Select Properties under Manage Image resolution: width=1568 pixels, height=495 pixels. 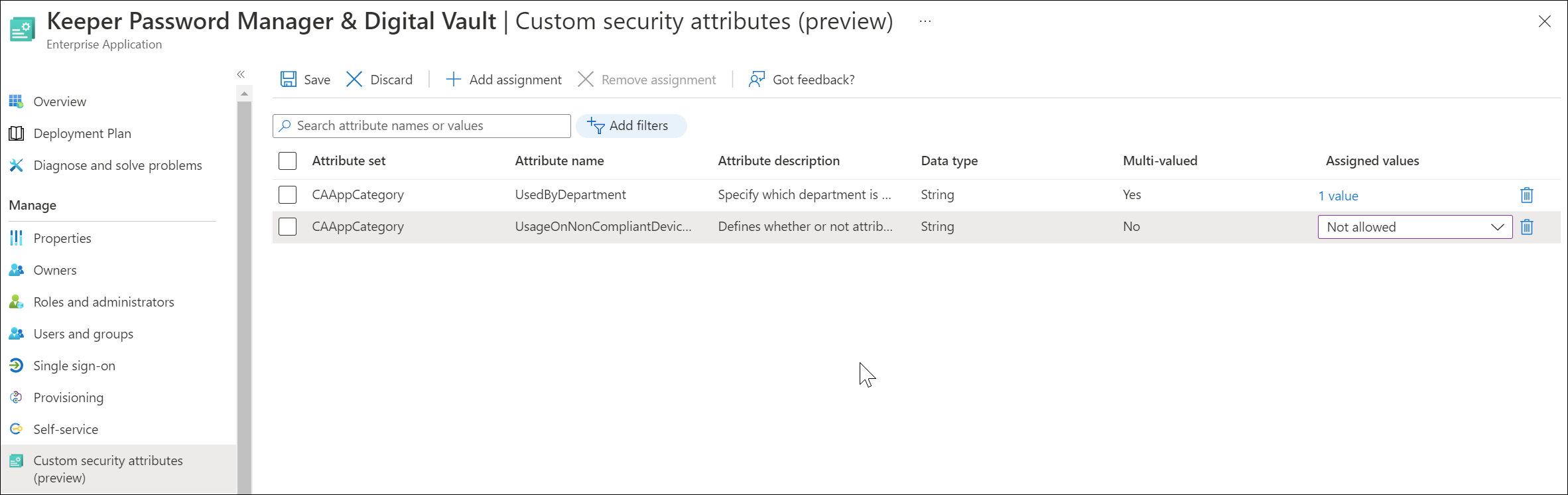(62, 238)
